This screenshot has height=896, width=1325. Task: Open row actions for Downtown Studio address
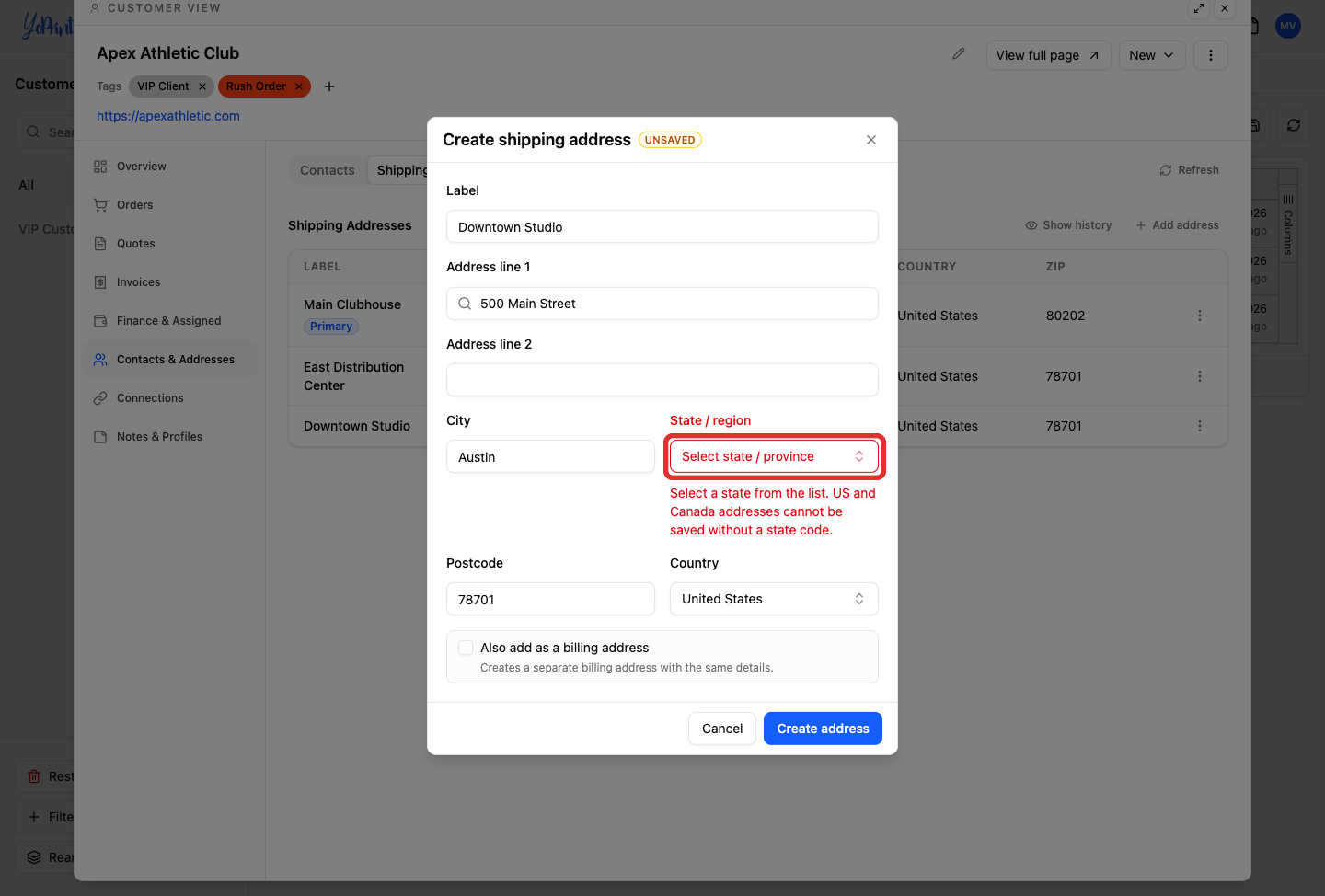1200,426
